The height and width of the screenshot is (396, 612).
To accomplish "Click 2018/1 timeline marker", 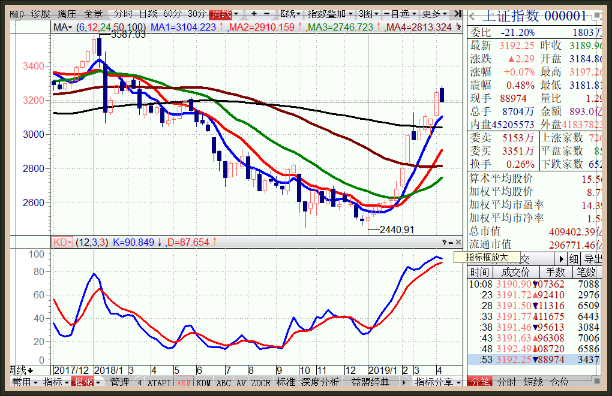I will (109, 370).
